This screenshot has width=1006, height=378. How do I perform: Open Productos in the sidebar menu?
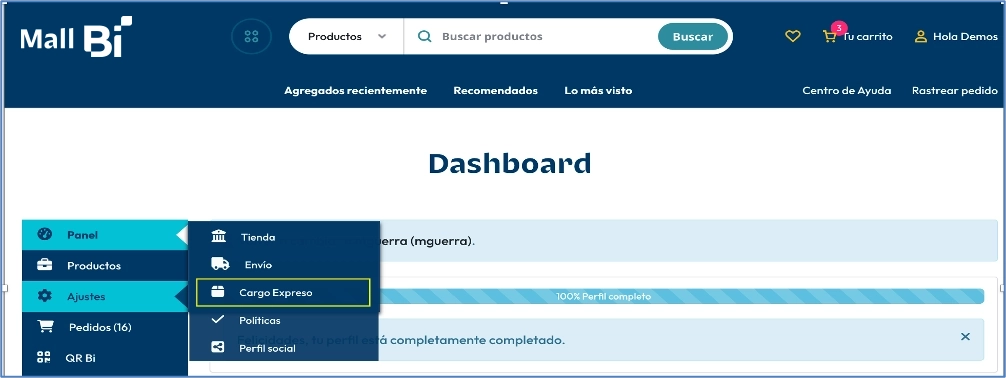[x=105, y=266]
